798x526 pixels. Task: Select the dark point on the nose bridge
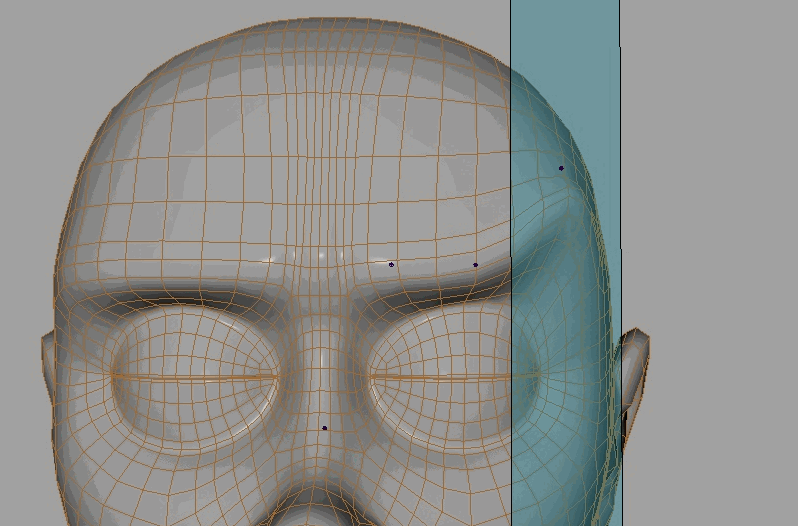tap(325, 428)
